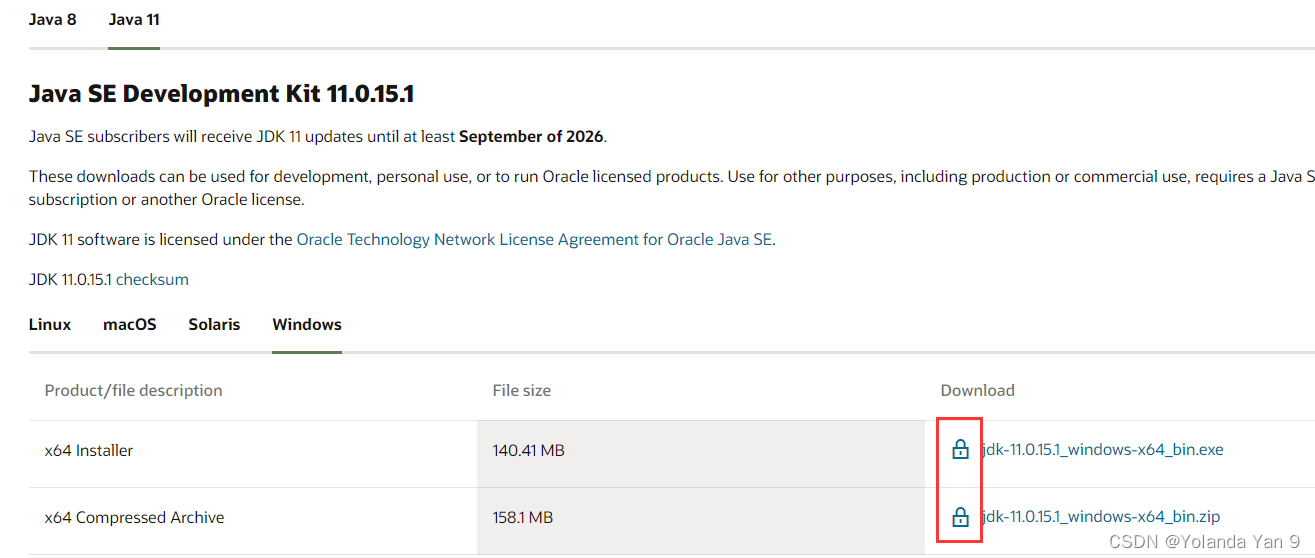
Task: Open the JDK 11.0.15.1 checksum link
Action: 152,280
